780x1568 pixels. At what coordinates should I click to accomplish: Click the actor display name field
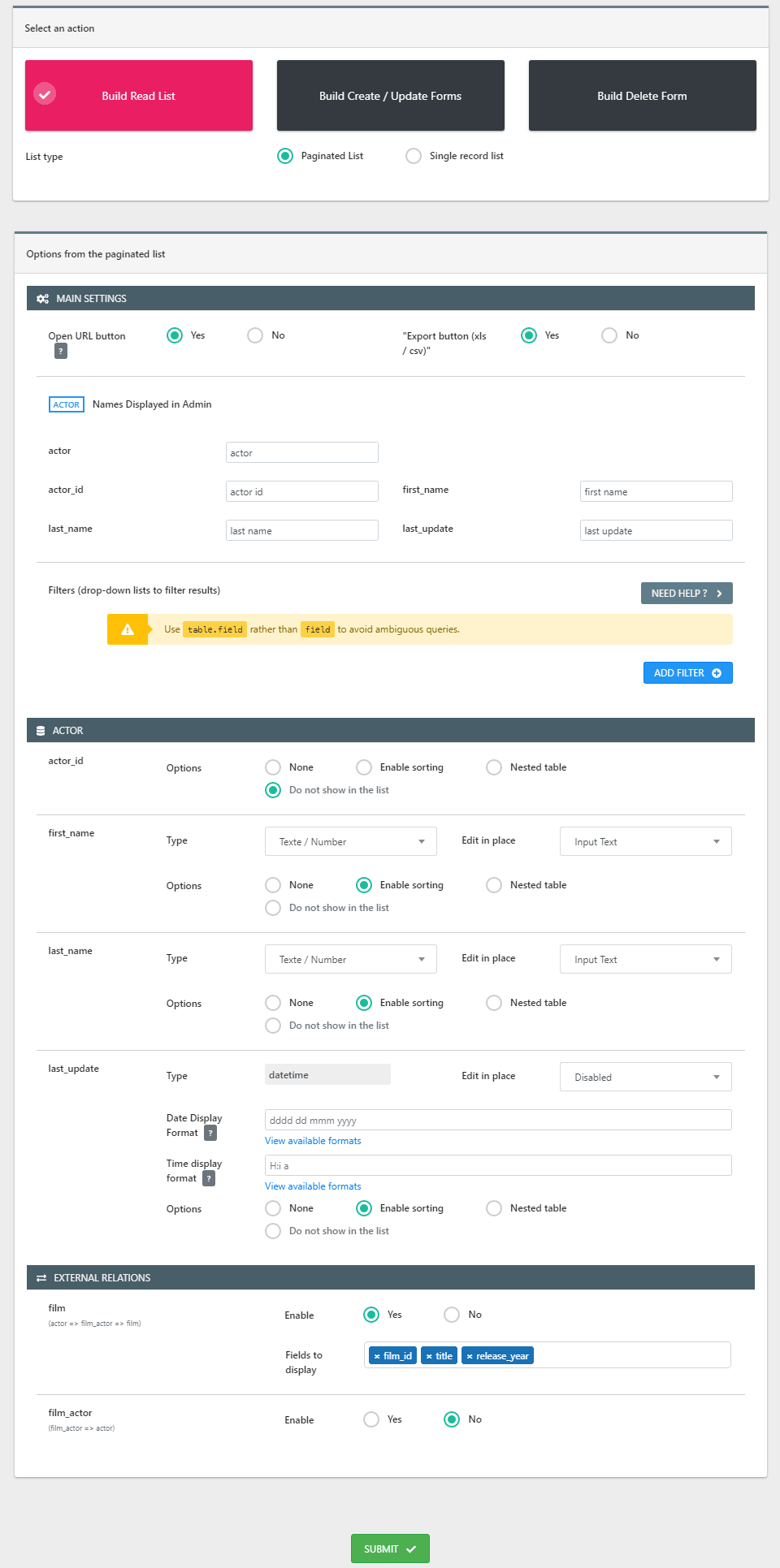point(302,452)
